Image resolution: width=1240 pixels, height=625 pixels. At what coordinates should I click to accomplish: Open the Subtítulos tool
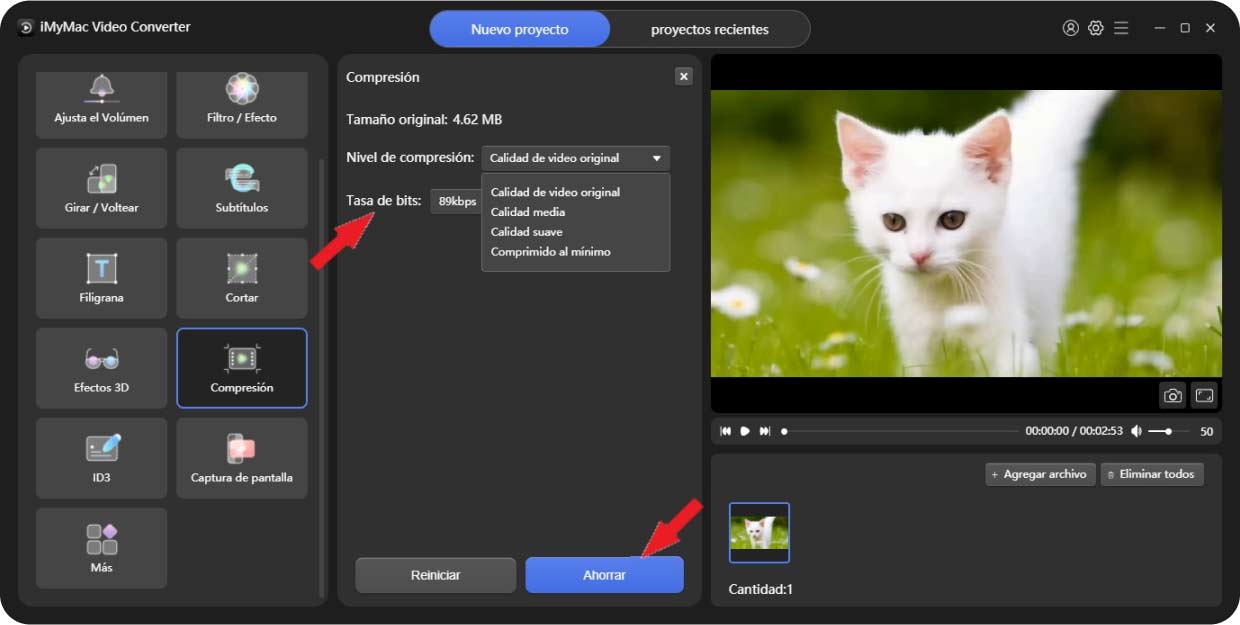[242, 188]
